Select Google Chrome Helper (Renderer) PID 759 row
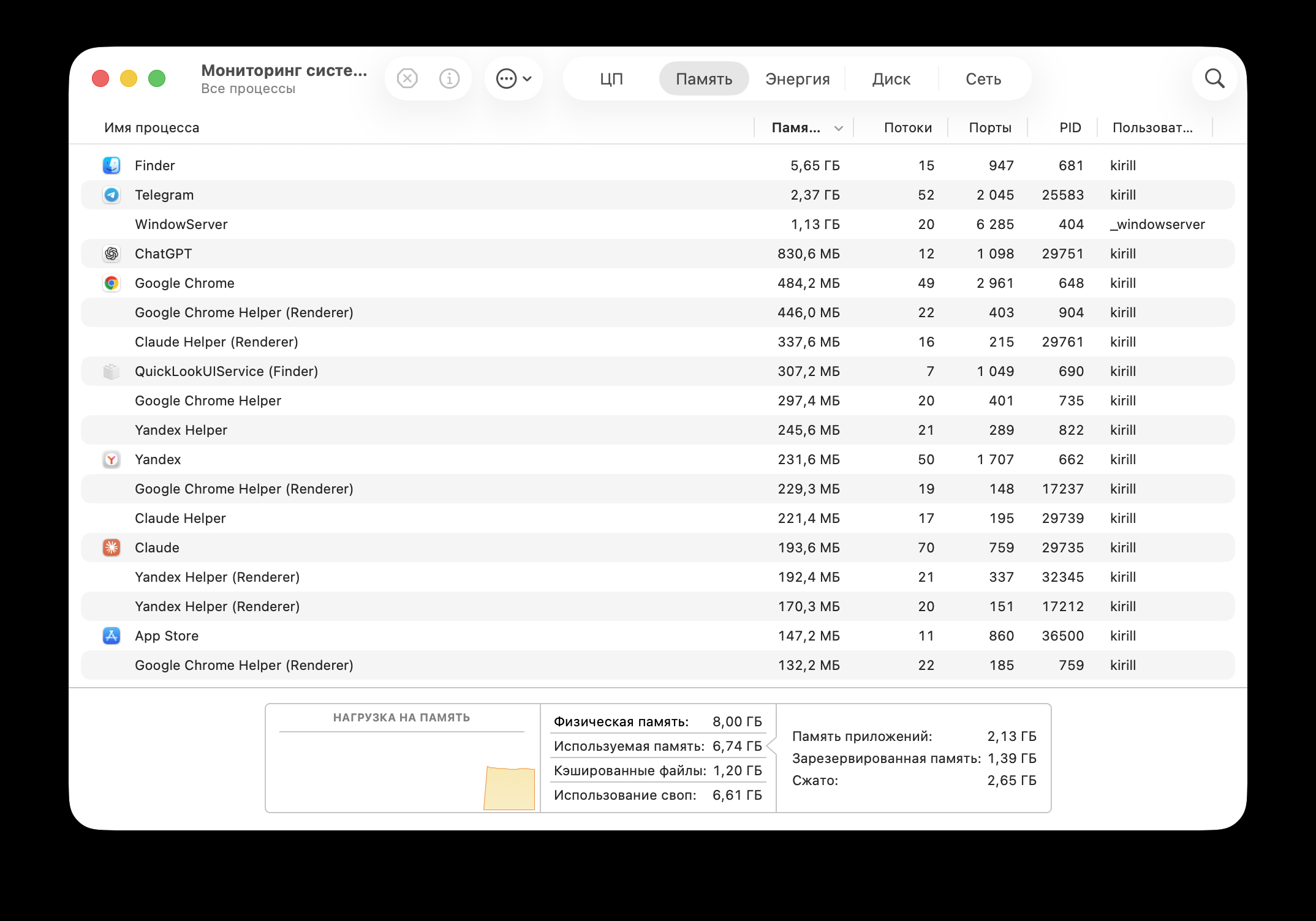Viewport: 1316px width, 921px height. click(x=657, y=665)
